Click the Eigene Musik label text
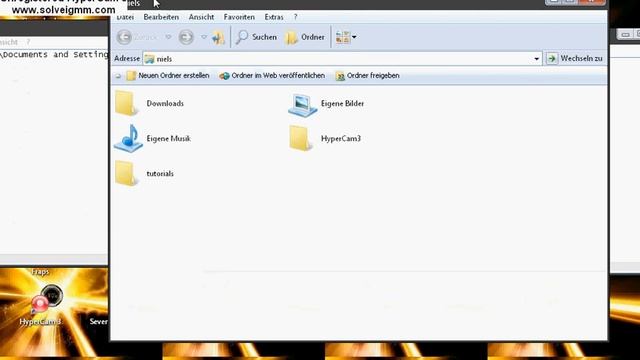640x360 pixels. point(169,139)
